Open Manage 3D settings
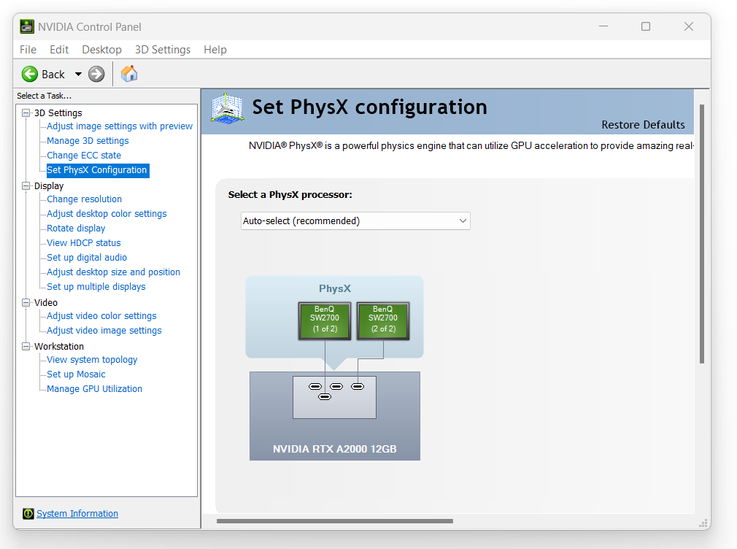Screen dimensions: 737x549 coord(87,141)
